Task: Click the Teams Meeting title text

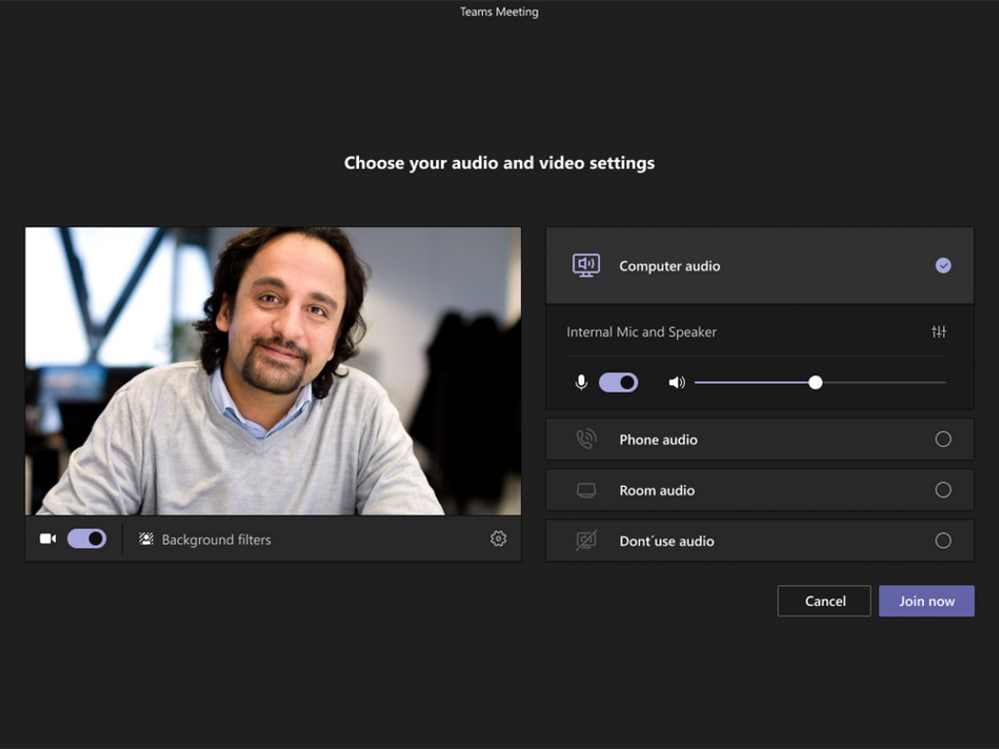Action: [x=499, y=11]
